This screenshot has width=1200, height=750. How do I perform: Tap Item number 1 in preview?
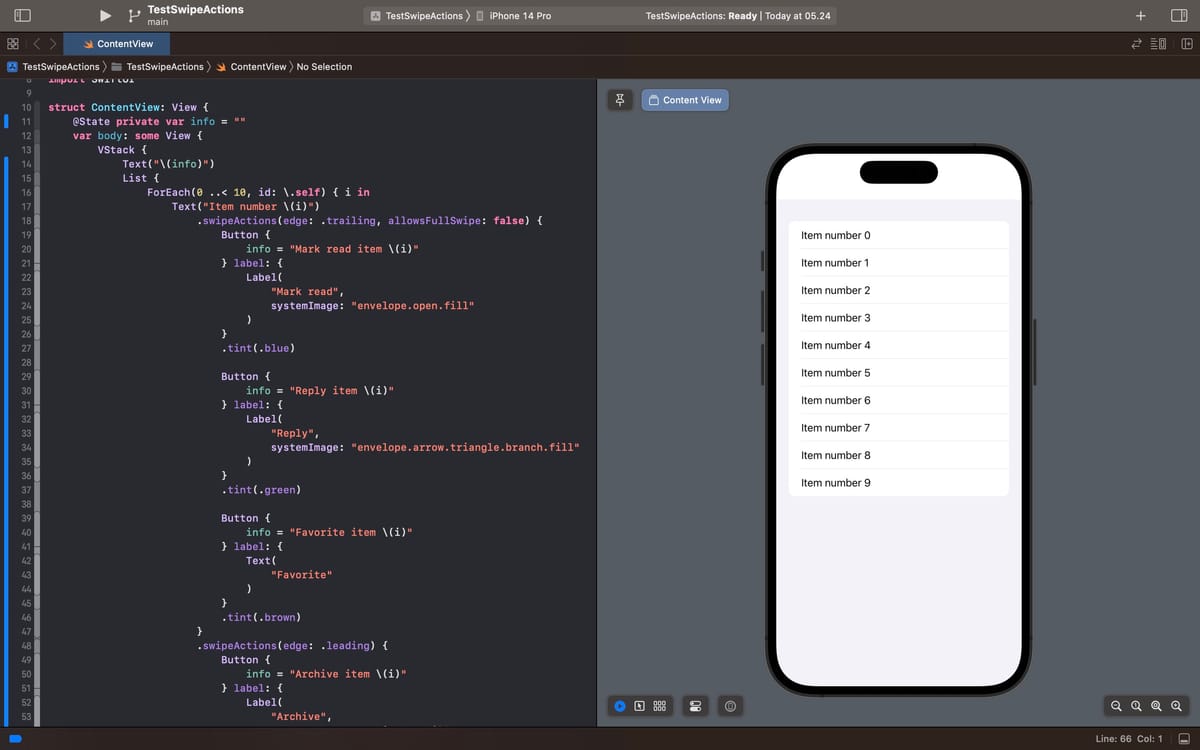[898, 263]
